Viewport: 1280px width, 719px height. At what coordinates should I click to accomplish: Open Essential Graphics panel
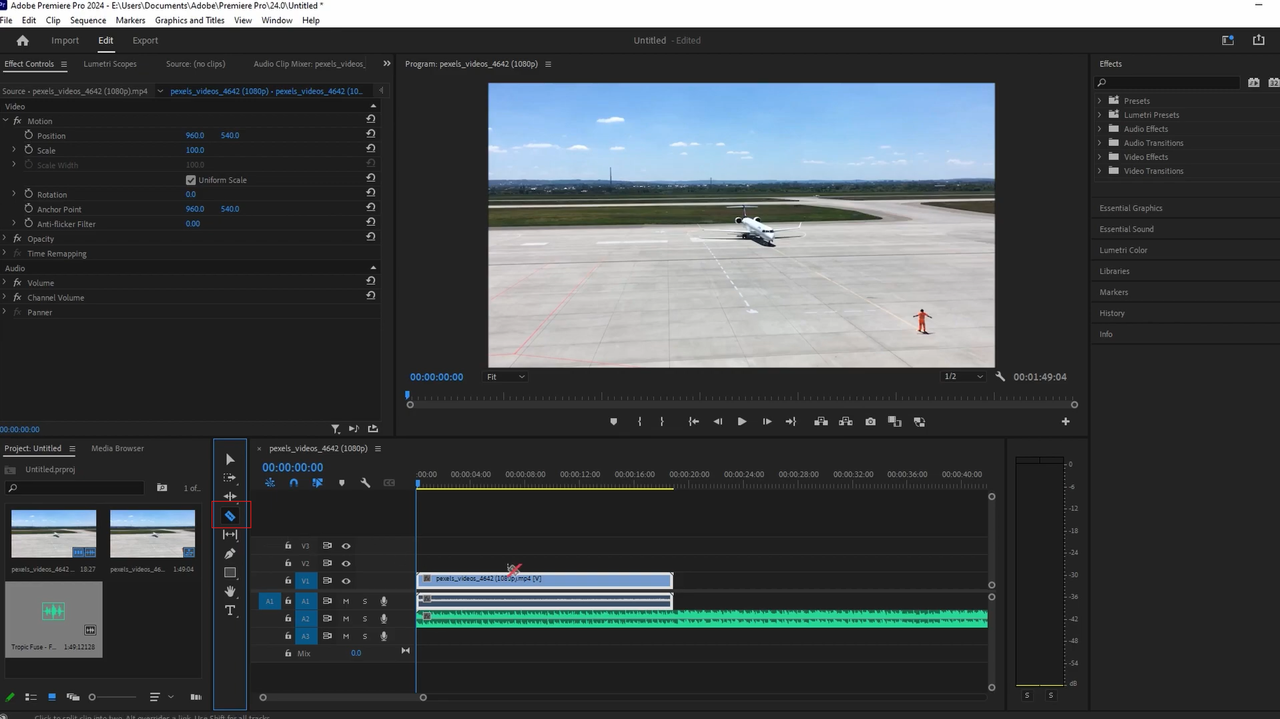coord(1131,208)
